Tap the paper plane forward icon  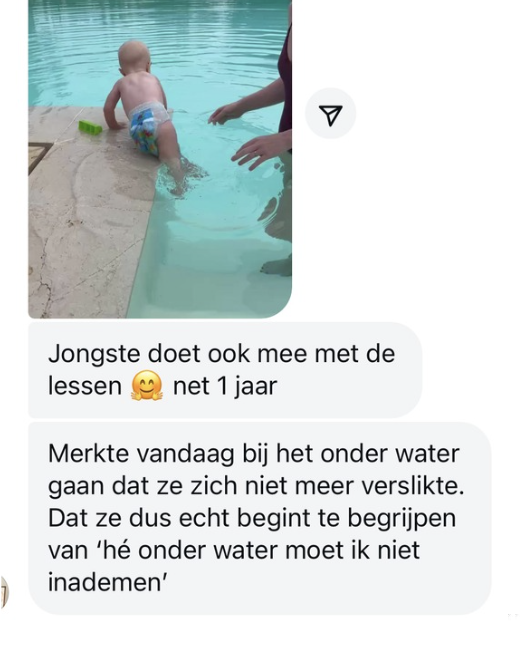pyautogui.click(x=330, y=114)
